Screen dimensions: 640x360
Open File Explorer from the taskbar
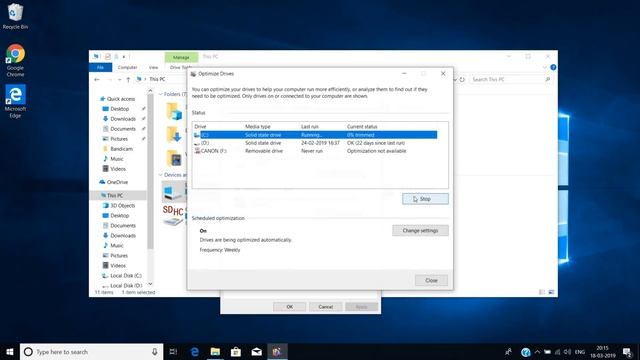215,351
